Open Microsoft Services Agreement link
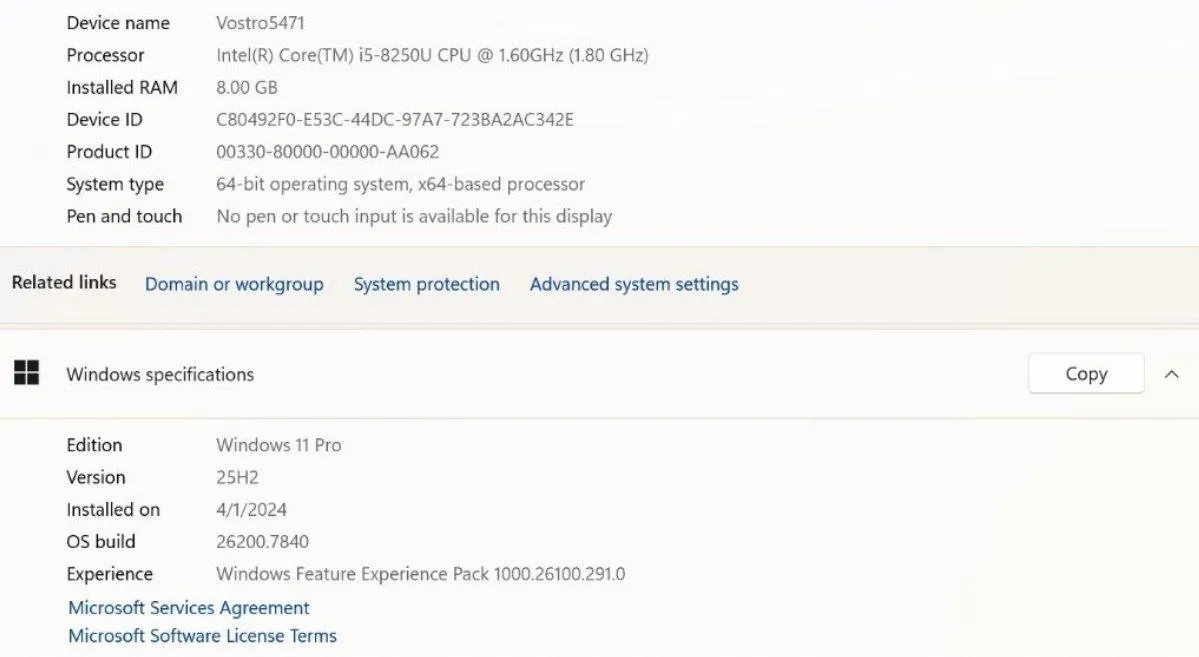The image size is (1199, 657). pyautogui.click(x=189, y=608)
